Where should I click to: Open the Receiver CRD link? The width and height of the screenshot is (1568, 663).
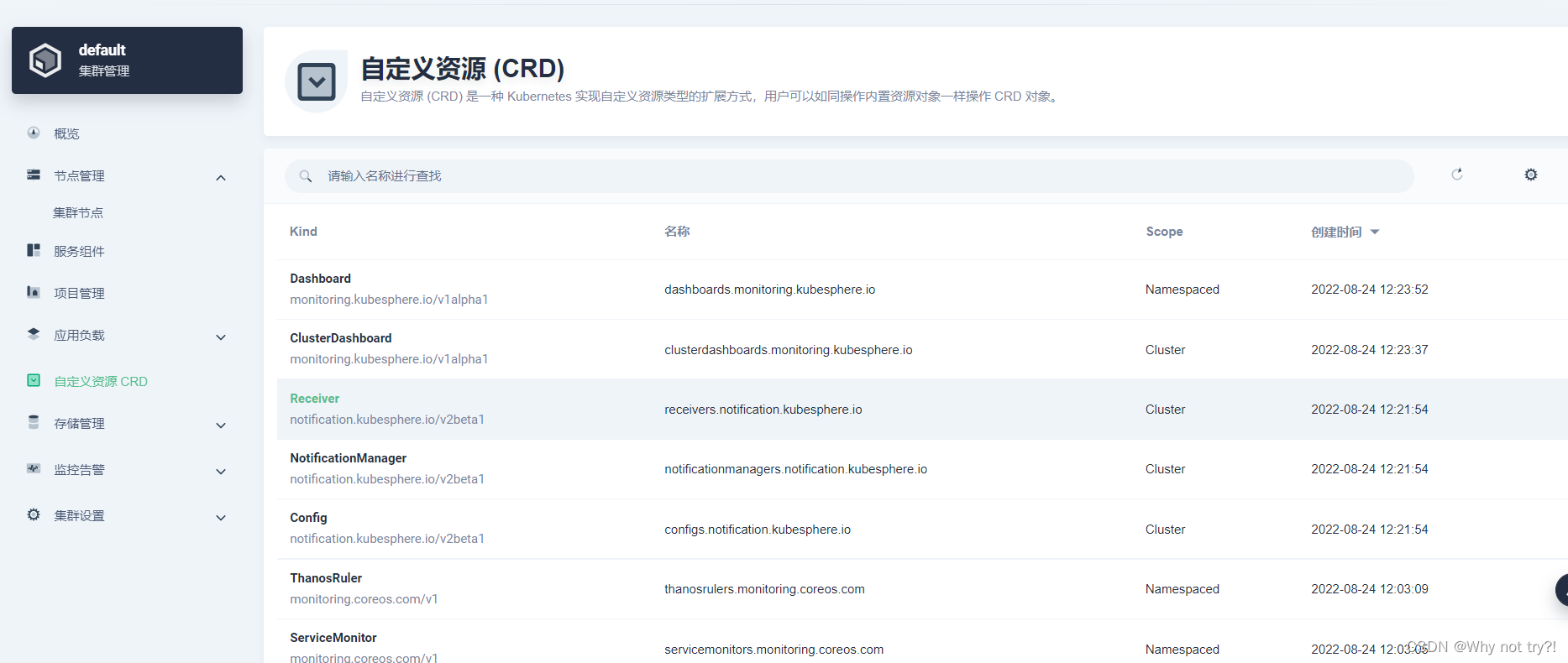tap(315, 399)
